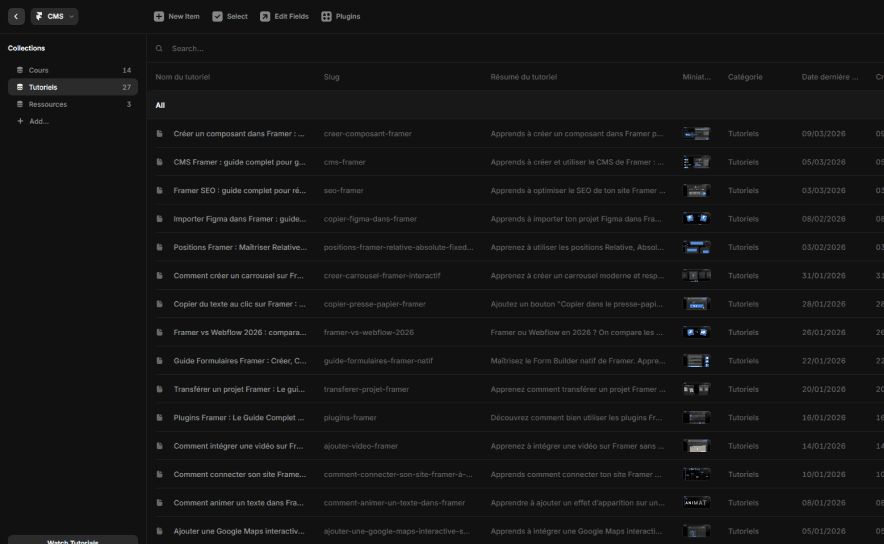Click document icon of Framer SEO row
Image resolution: width=884 pixels, height=544 pixels.
coord(160,191)
